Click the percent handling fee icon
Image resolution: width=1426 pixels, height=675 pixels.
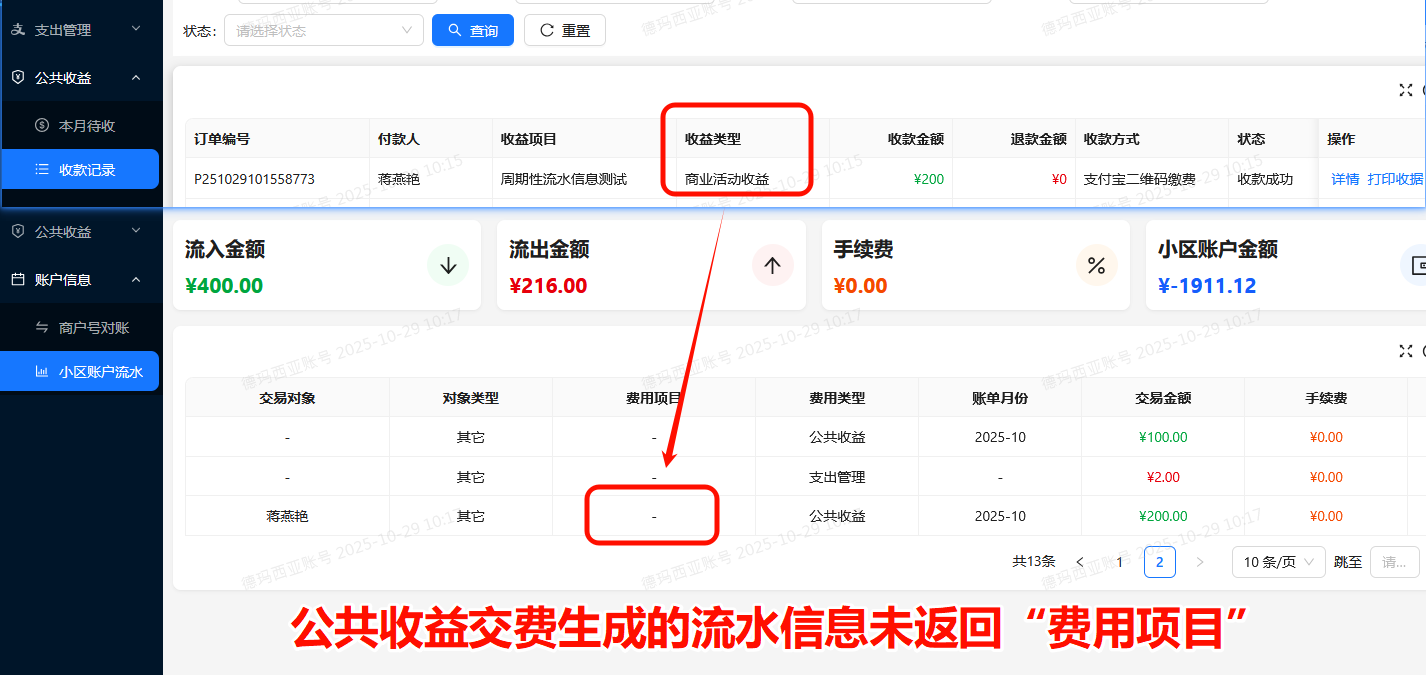(1096, 265)
